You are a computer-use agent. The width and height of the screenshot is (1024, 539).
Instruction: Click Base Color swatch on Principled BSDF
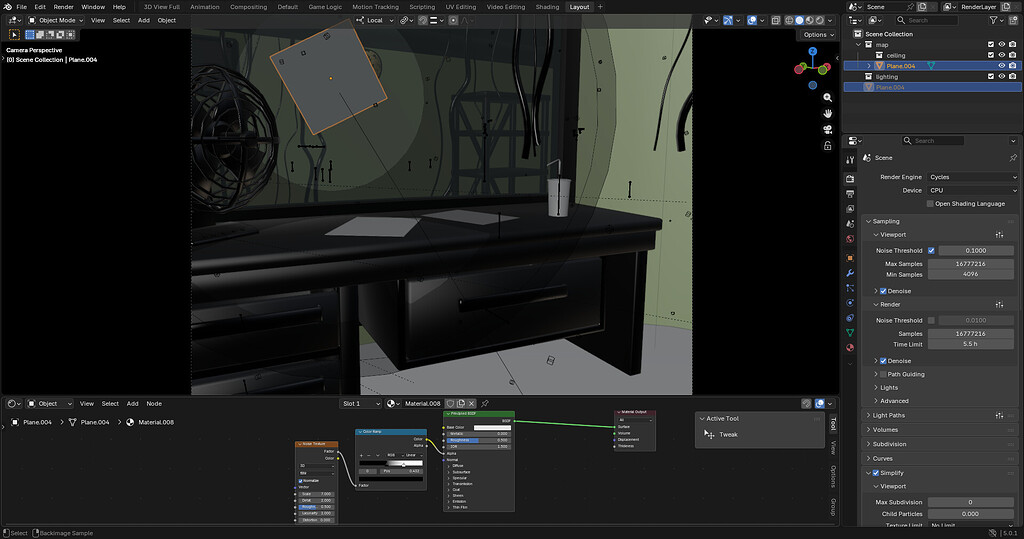point(492,427)
